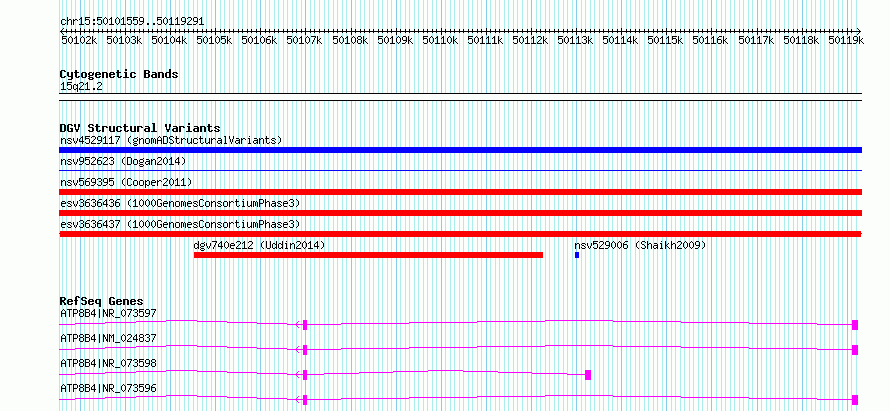
Task: Open variant nsv952623 (Dogan2014) label
Action: tap(123, 161)
